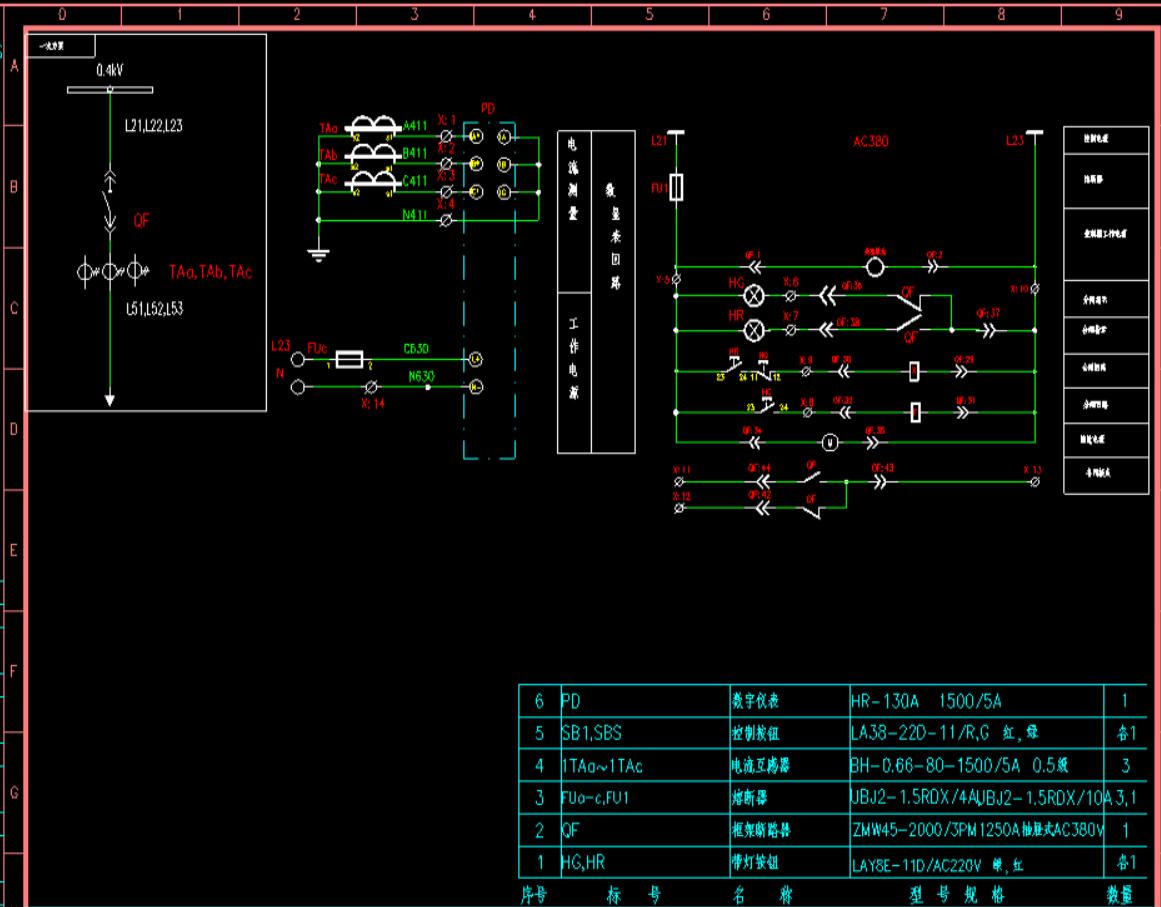The height and width of the screenshot is (907, 1161).
Task: Click the TAa current transformer symbol
Action: point(372,126)
